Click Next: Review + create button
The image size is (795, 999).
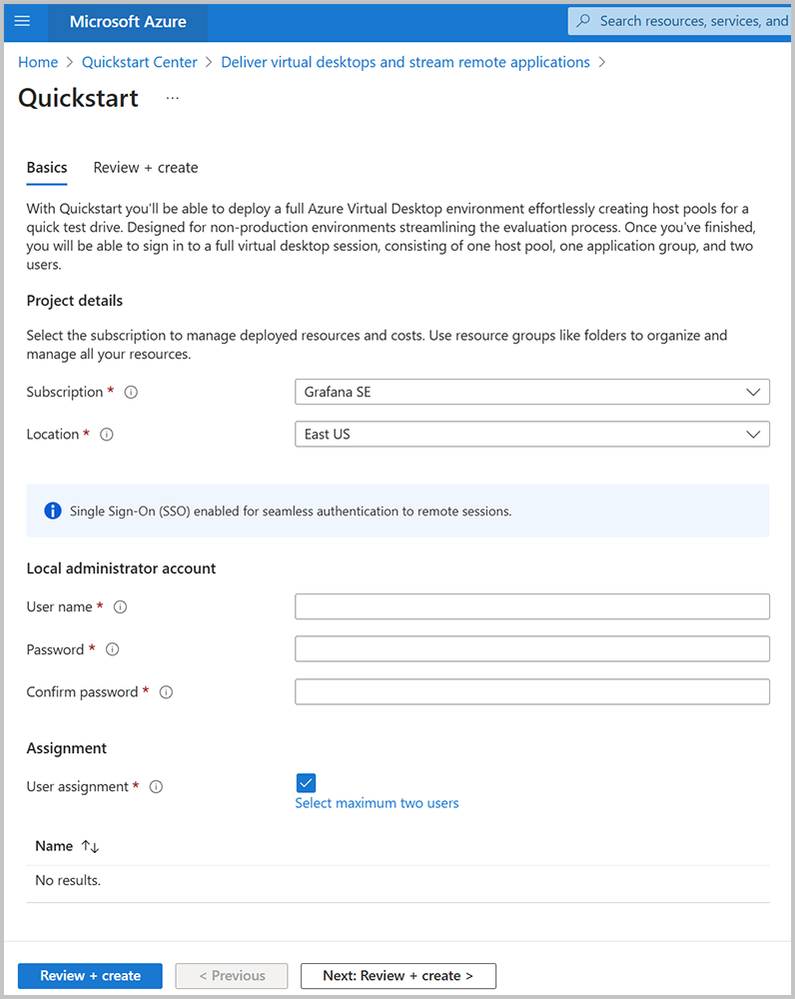coord(398,975)
